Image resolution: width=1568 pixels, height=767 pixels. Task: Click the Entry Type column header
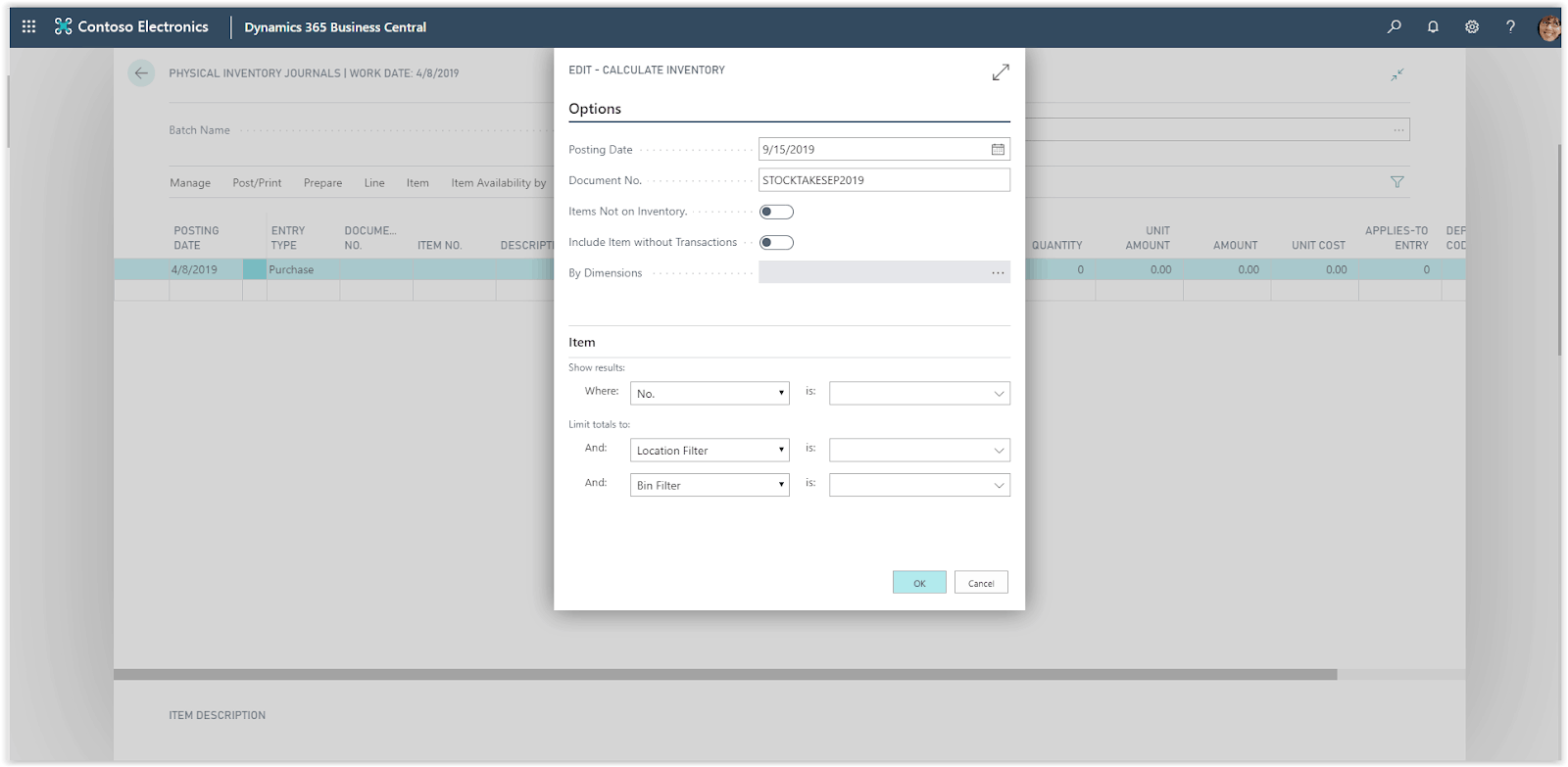(288, 238)
